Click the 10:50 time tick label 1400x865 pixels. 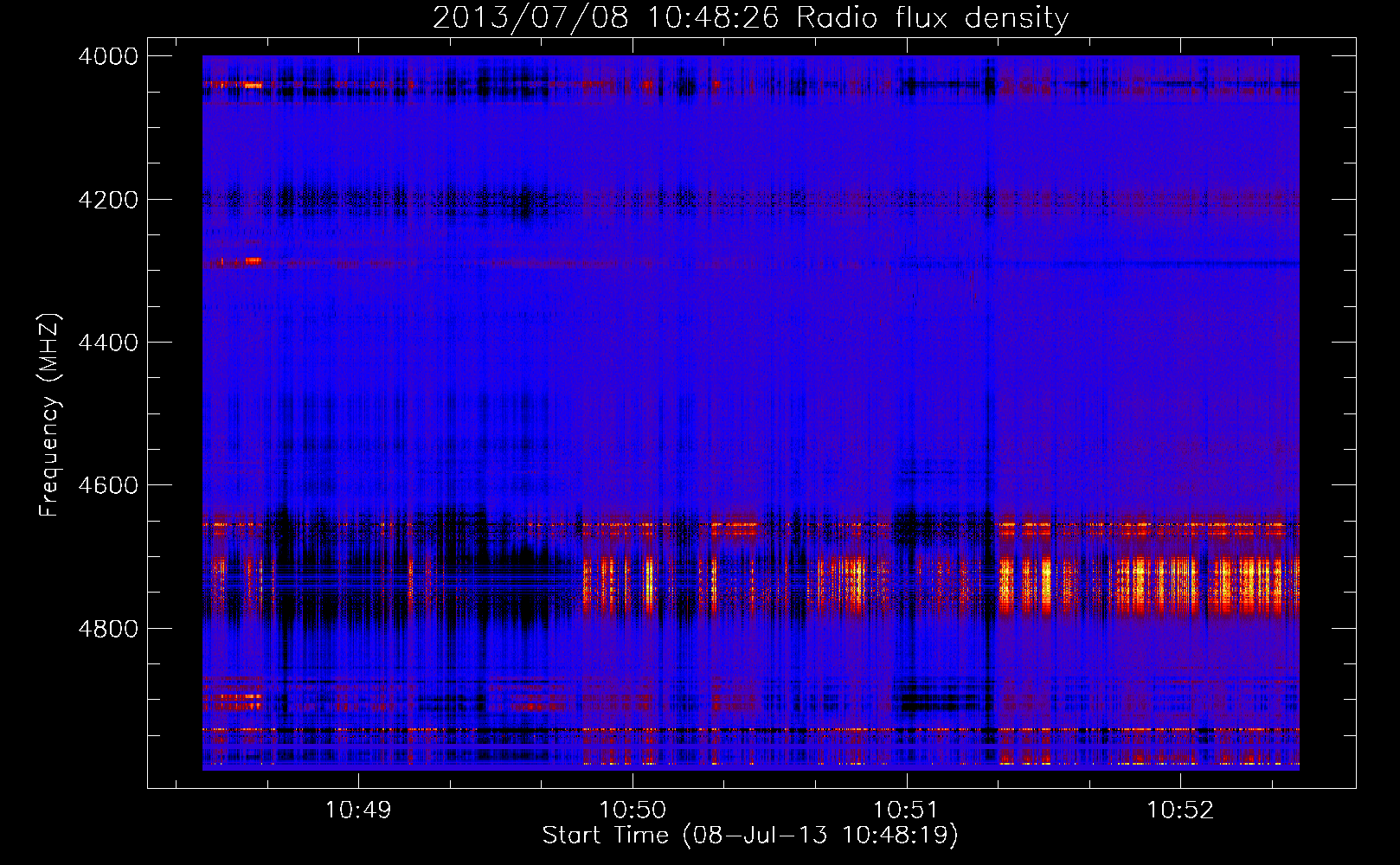point(633,811)
